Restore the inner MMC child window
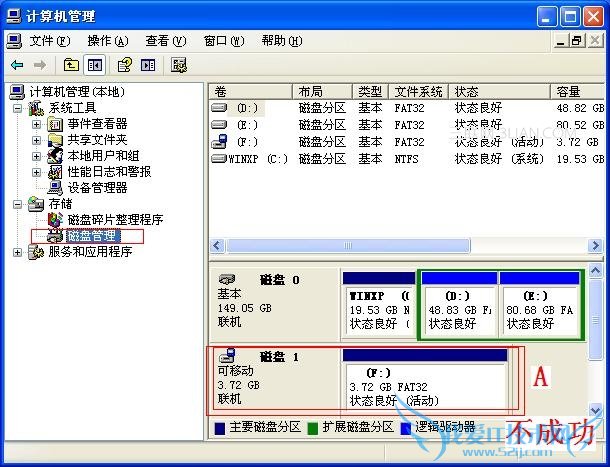Viewport: 610px width, 467px height. [x=577, y=40]
